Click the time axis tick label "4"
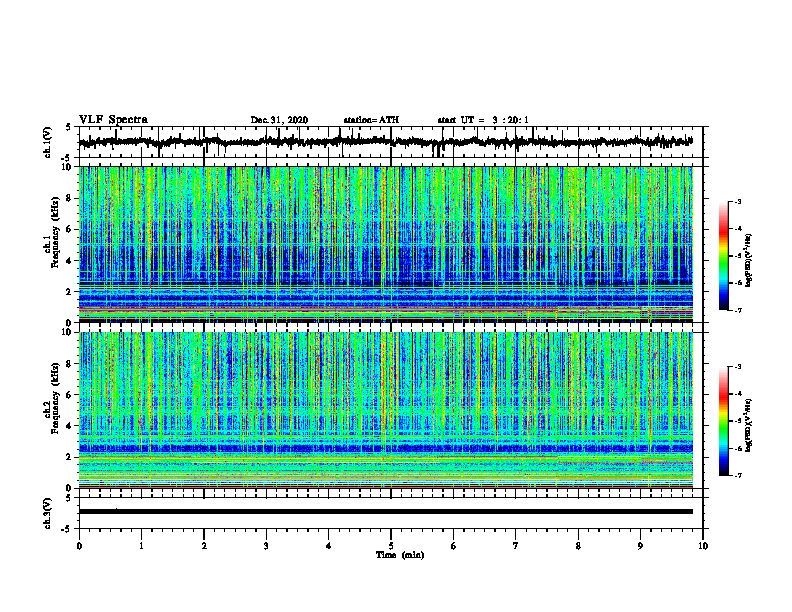This screenshot has width=792, height=612. pos(329,546)
